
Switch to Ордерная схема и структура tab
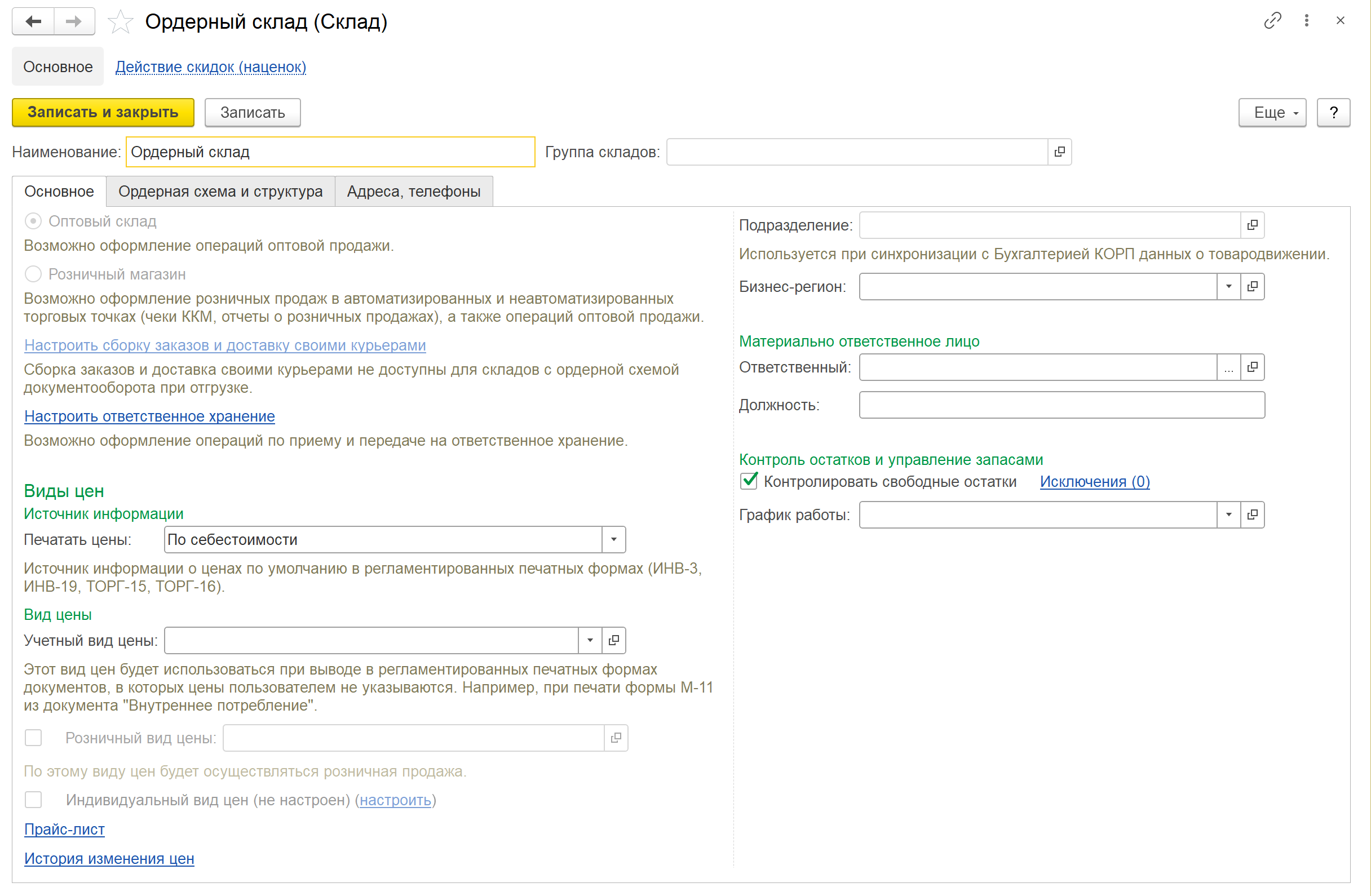220,192
